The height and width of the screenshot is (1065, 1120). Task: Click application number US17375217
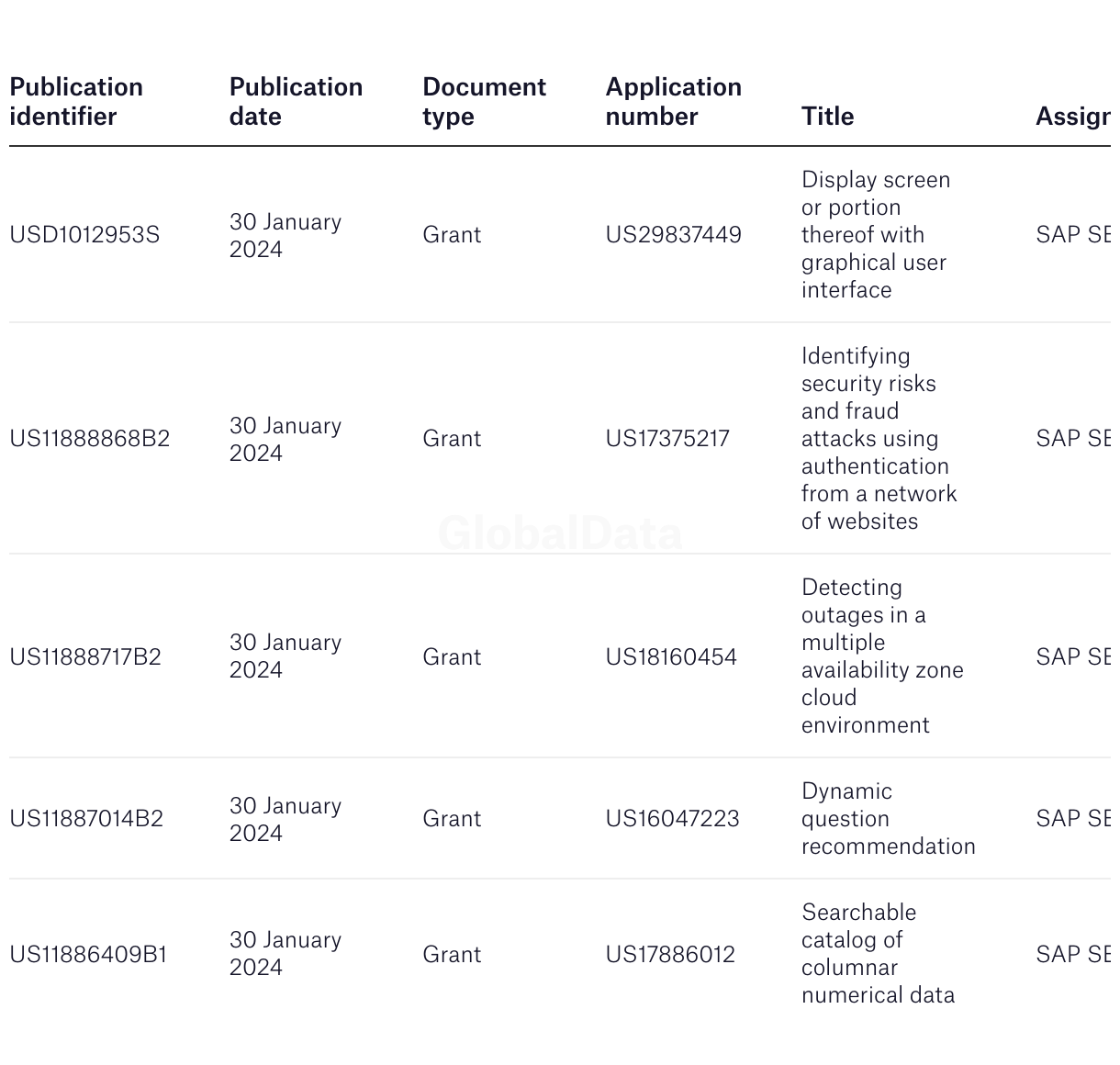tap(667, 439)
